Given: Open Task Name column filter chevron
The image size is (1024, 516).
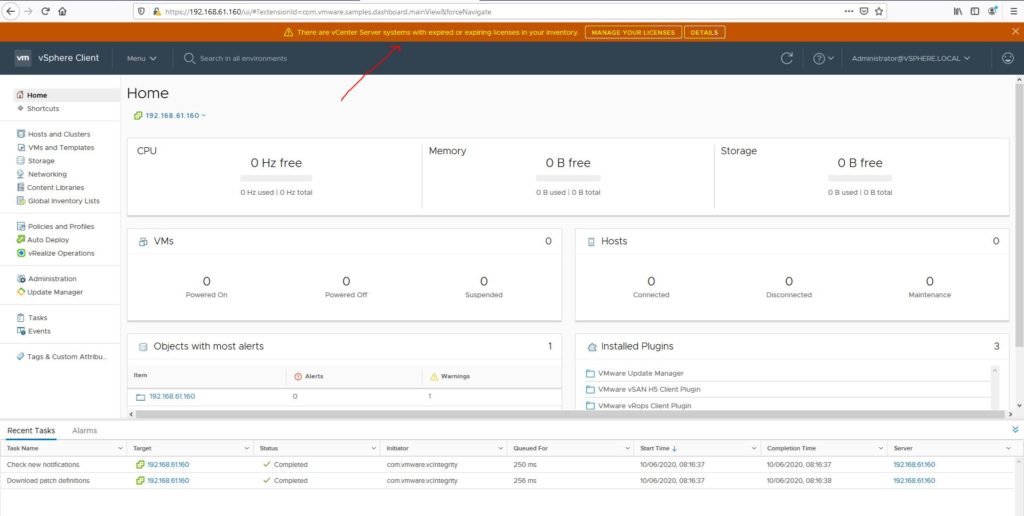Looking at the screenshot, I should pos(120,449).
